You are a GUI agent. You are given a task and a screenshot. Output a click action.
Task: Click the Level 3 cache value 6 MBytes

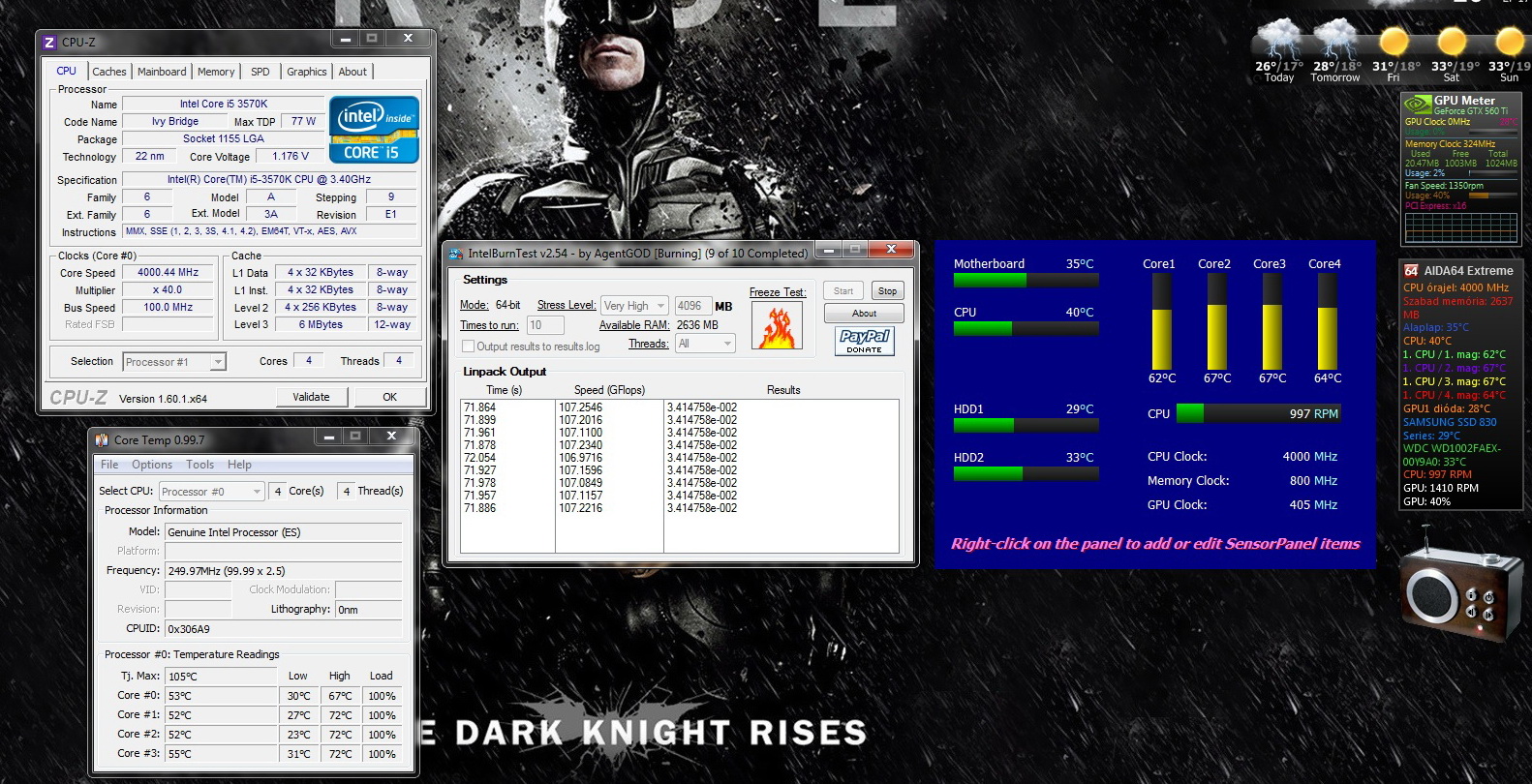(x=321, y=325)
